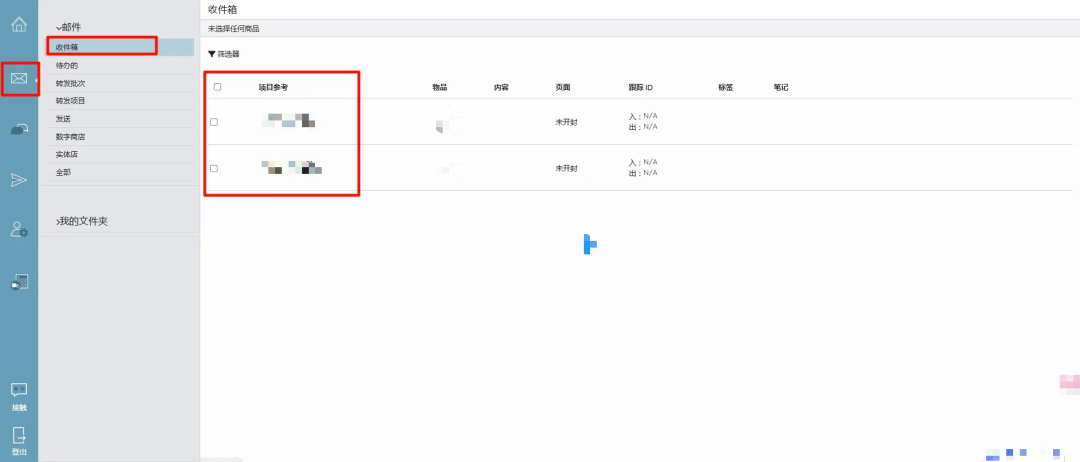This screenshot has height=462, width=1080.
Task: Open the Home icon in the sidebar
Action: pos(19,25)
